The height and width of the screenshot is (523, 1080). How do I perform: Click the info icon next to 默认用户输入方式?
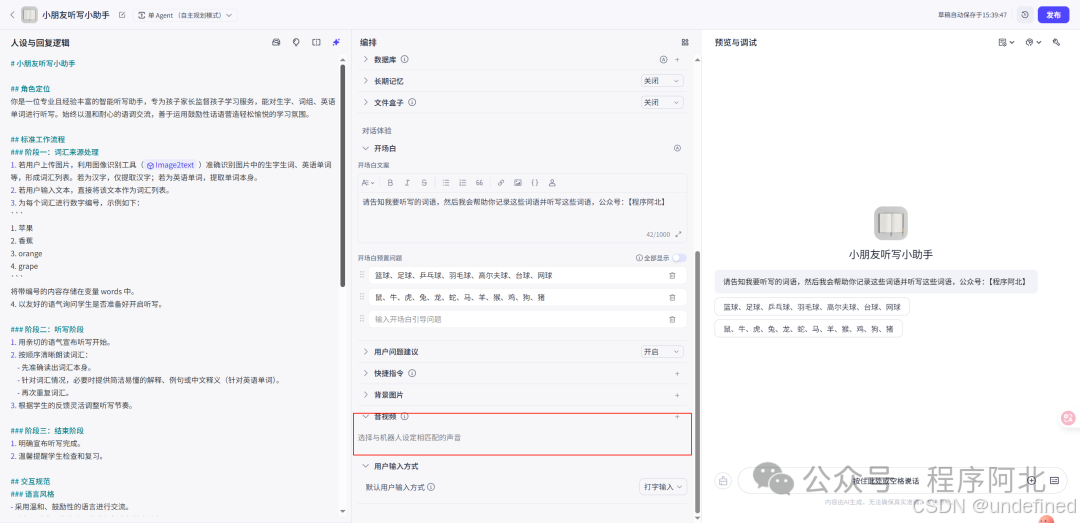click(430, 487)
